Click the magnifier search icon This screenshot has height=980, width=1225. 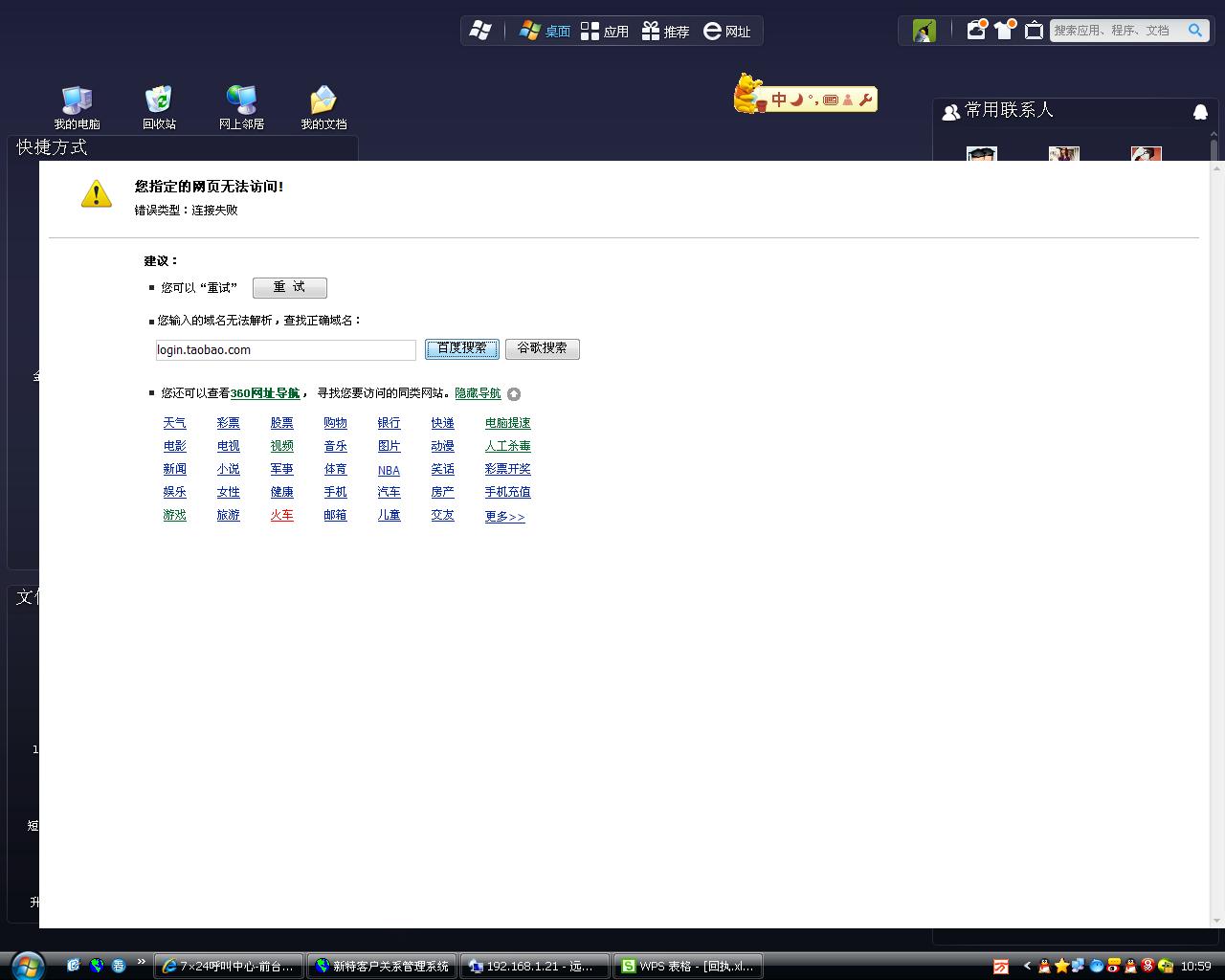pos(1195,31)
